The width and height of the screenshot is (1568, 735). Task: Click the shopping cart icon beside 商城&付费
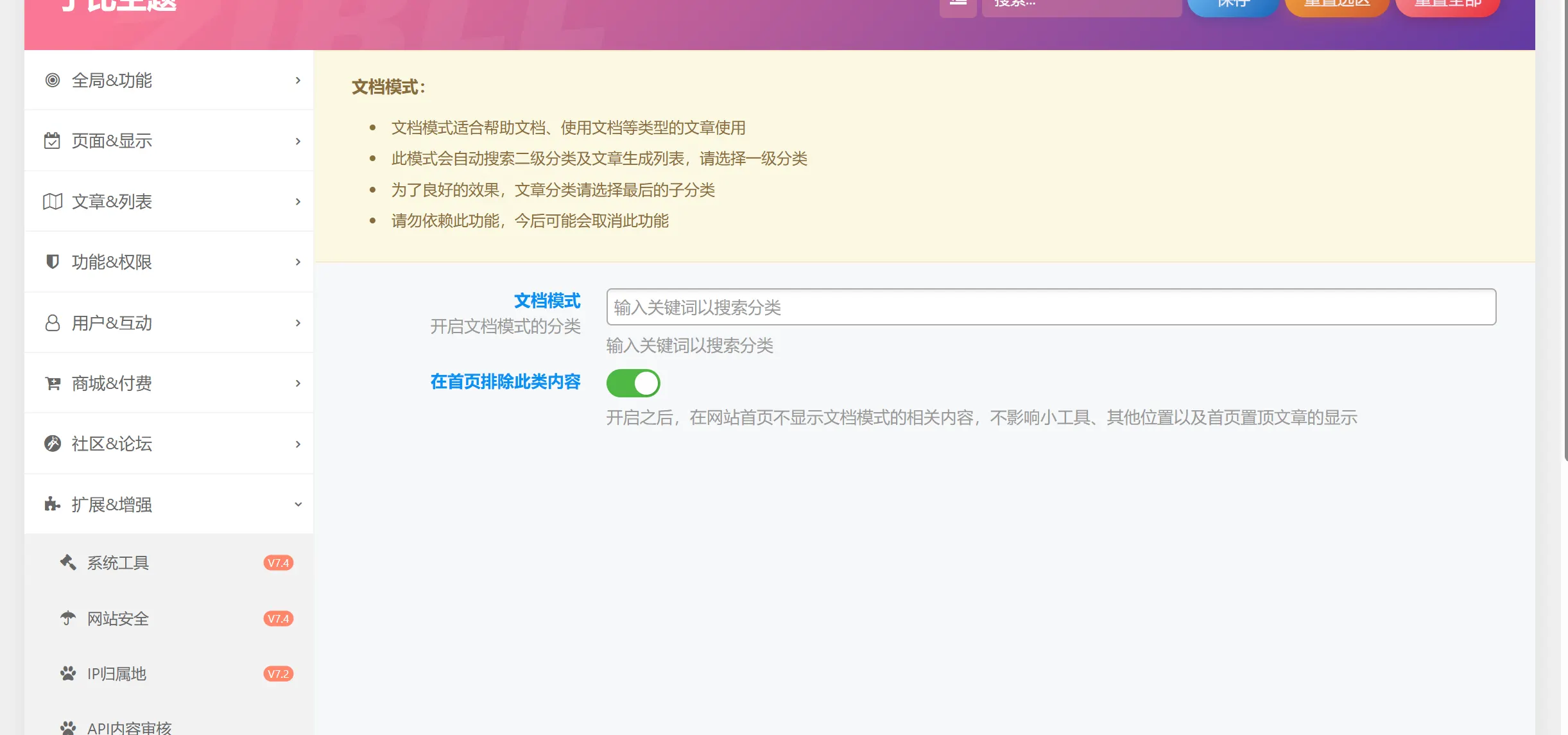point(53,383)
